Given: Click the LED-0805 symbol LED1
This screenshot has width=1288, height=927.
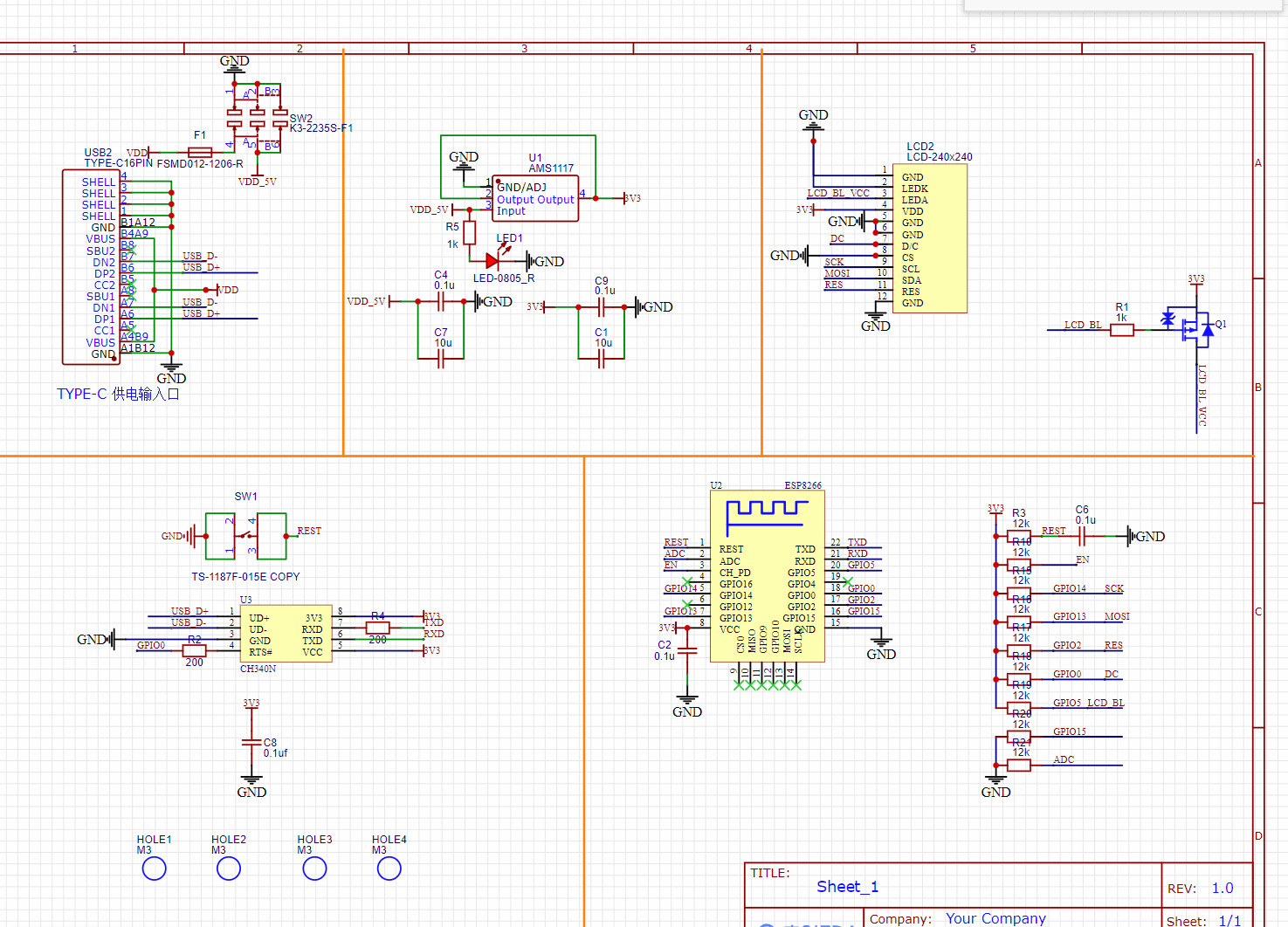Looking at the screenshot, I should (x=492, y=260).
